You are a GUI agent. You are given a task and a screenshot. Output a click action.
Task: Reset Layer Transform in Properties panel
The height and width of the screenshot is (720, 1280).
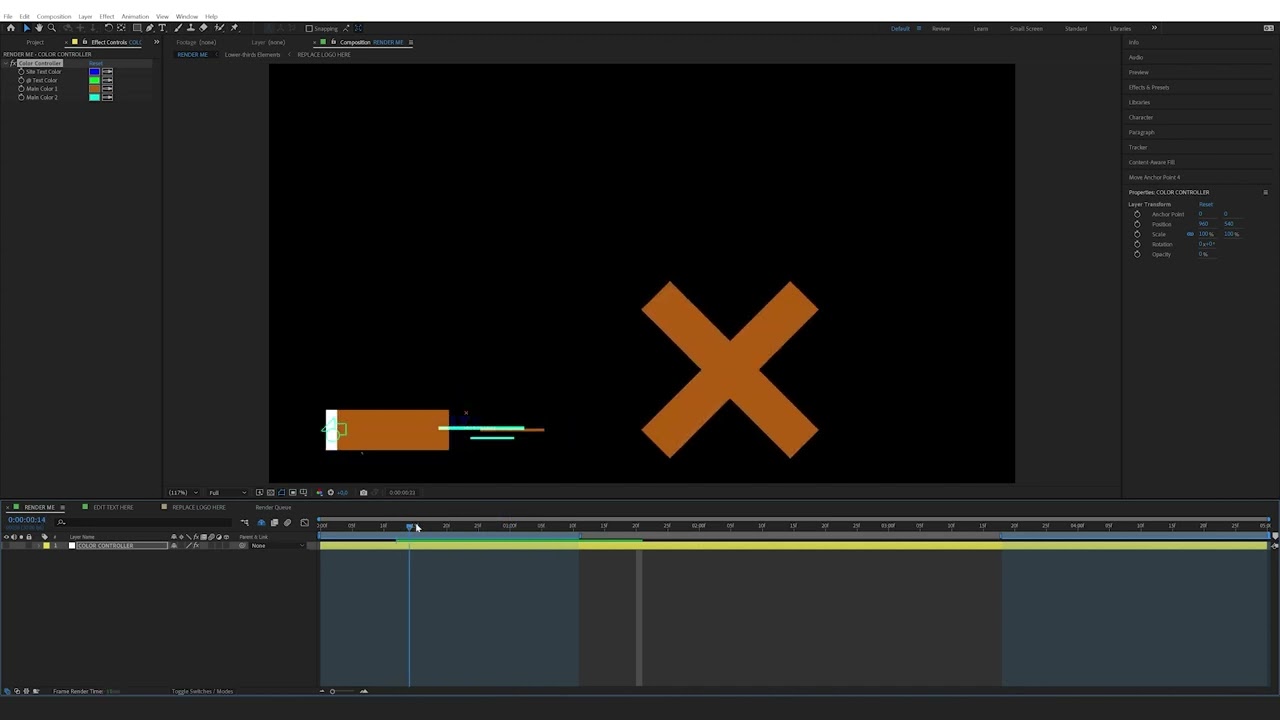coord(1206,204)
